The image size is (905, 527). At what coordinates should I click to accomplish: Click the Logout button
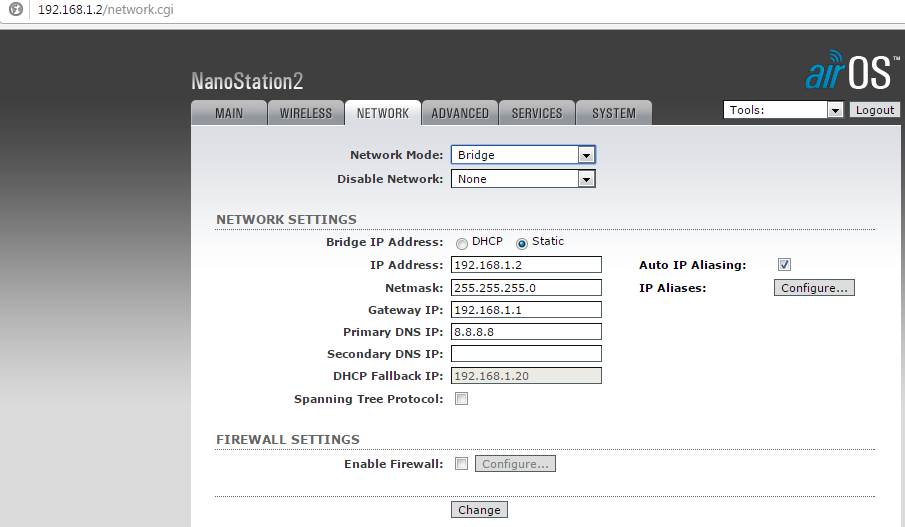click(x=874, y=110)
